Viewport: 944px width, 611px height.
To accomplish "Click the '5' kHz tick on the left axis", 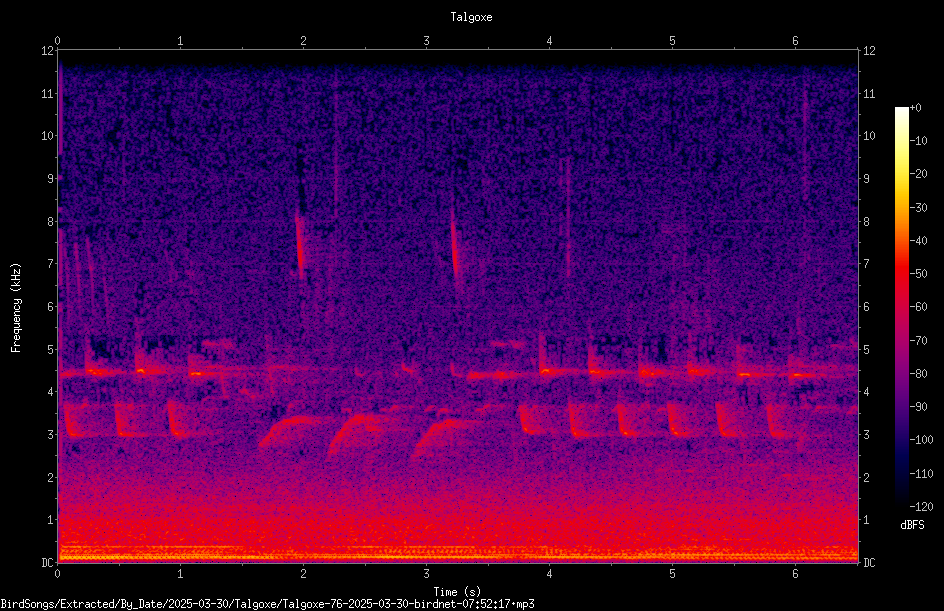I will pos(51,349).
